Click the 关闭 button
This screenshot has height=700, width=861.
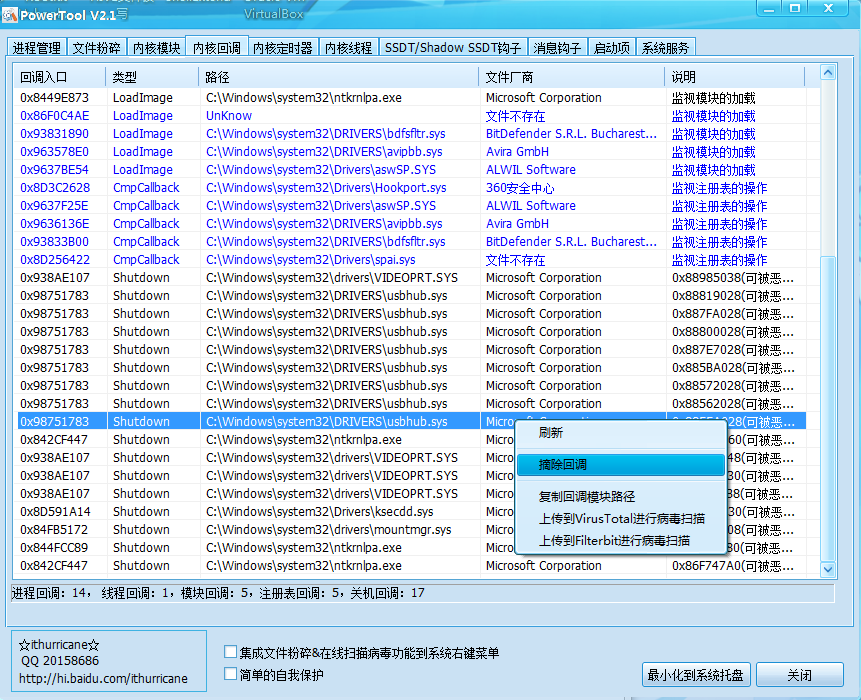(x=800, y=675)
